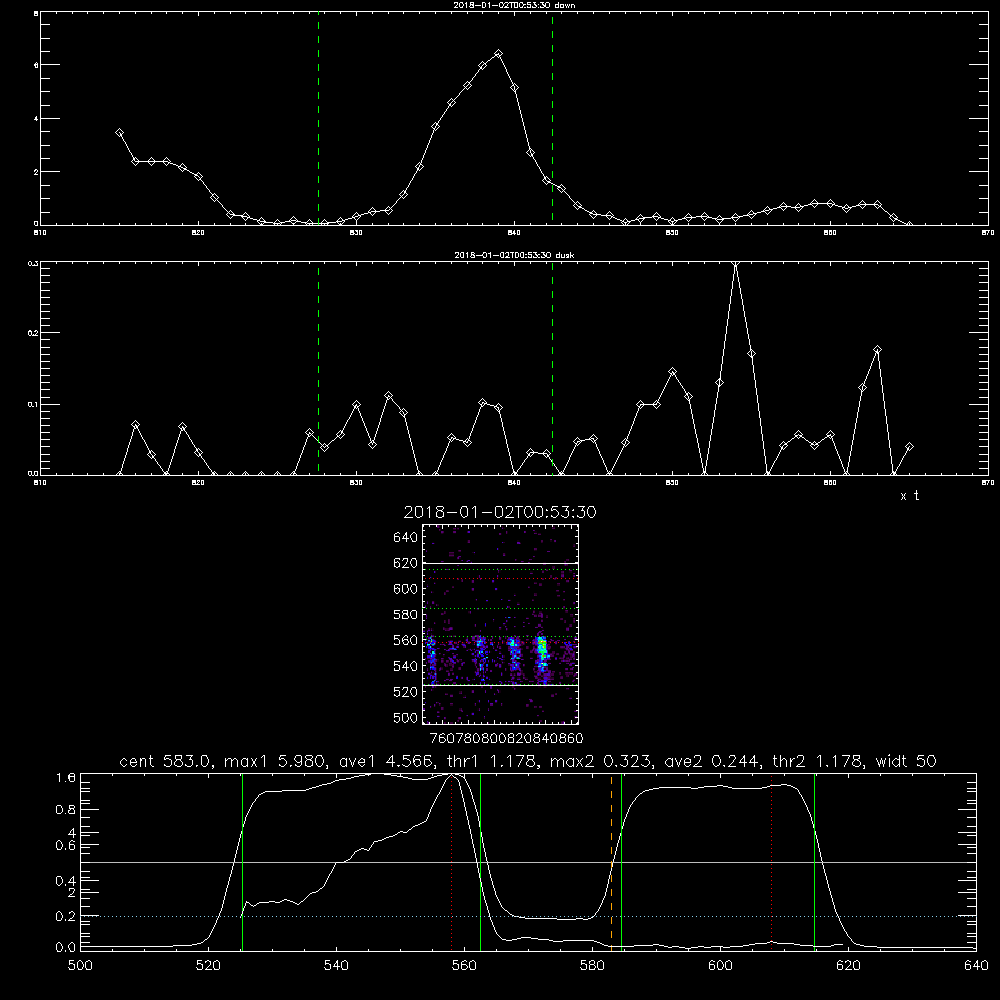
Task: Click the '500' x-axis label of the bottom plot
Action: coord(80,966)
